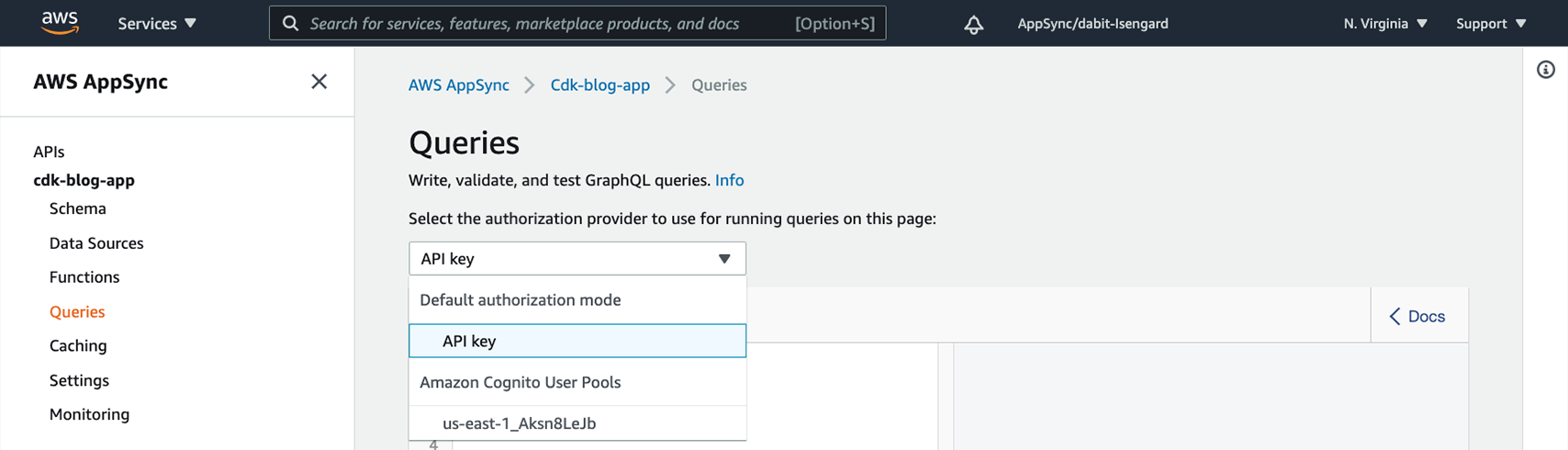Close the AWS AppSync sidebar

point(319,82)
